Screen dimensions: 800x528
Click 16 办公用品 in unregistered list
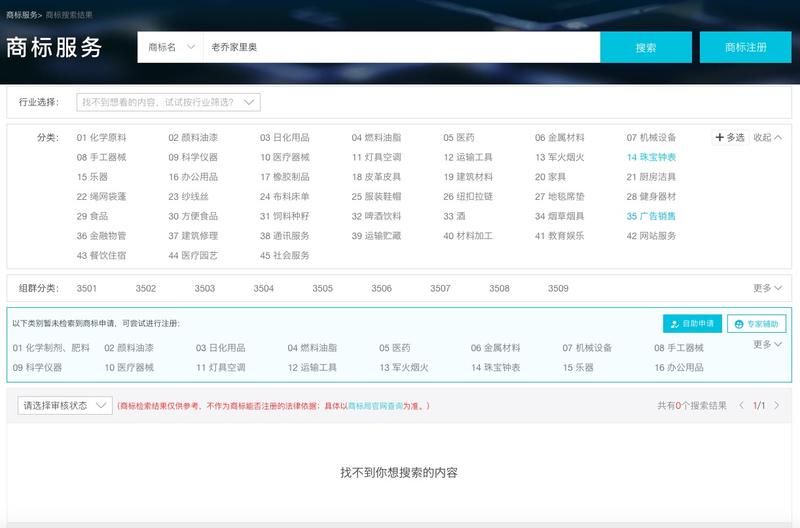(679, 367)
